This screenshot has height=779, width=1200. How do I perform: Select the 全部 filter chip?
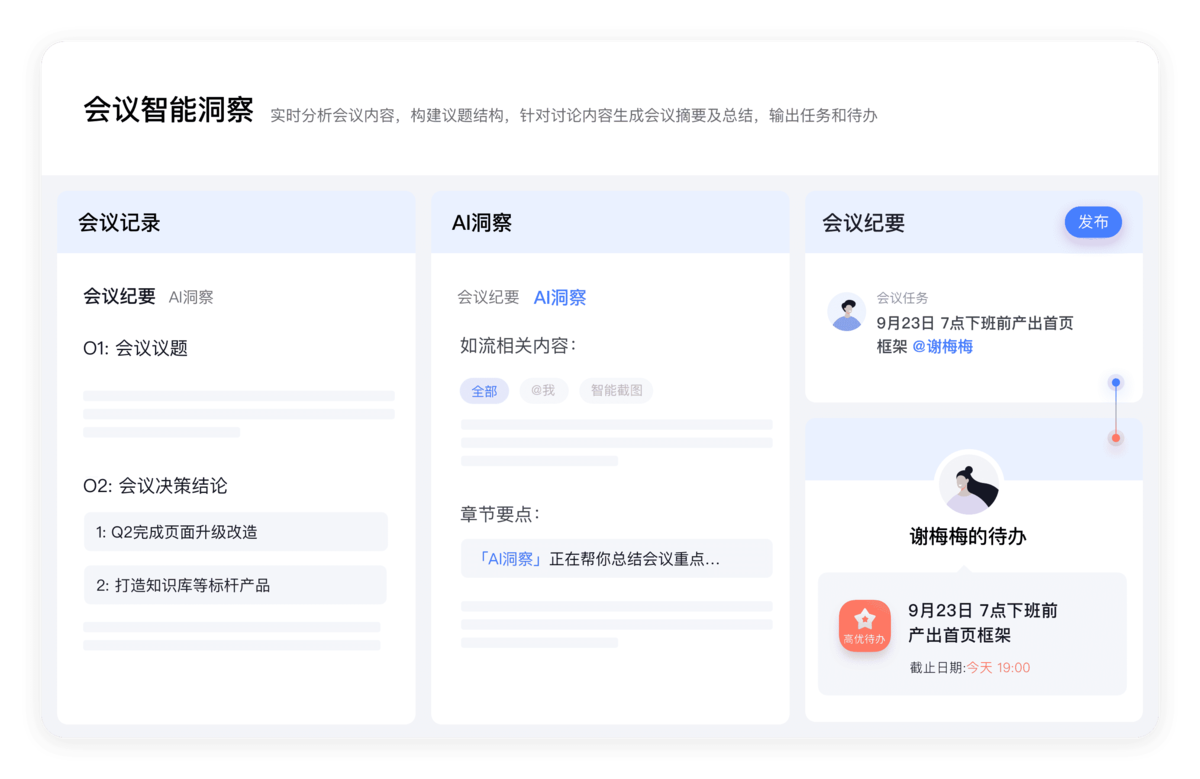pos(484,390)
